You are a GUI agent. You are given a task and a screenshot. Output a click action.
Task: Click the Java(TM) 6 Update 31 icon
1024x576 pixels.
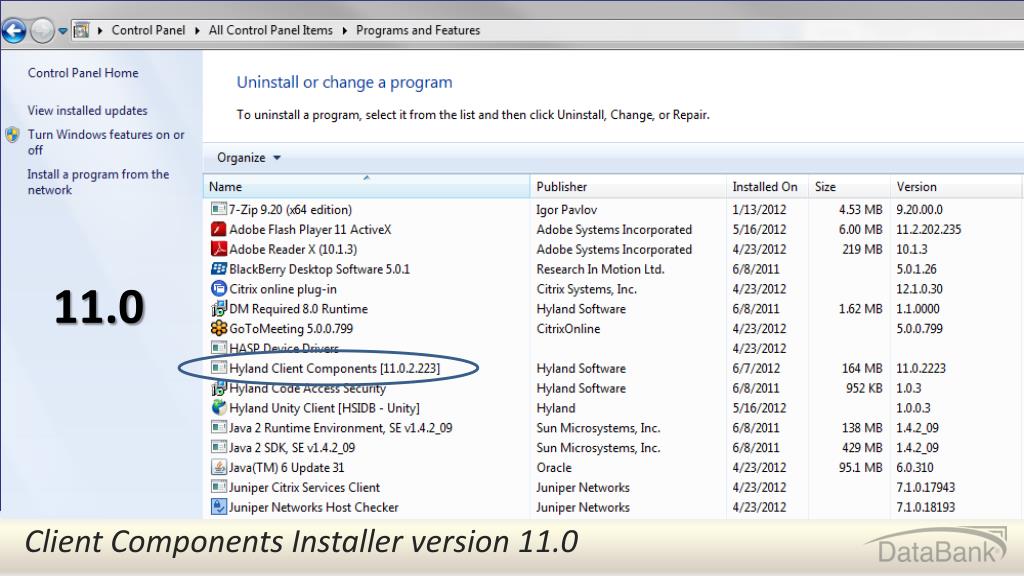[219, 467]
